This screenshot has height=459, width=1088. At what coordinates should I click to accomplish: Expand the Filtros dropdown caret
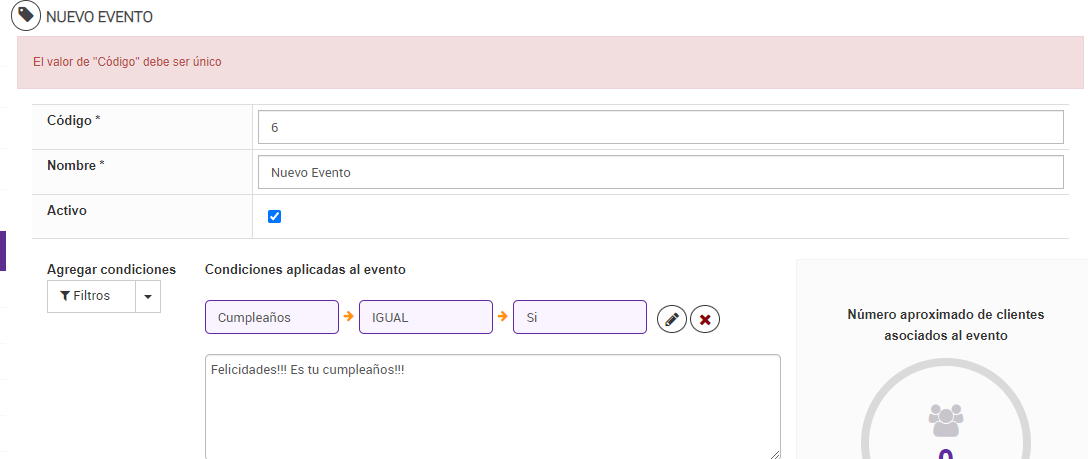pos(148,296)
